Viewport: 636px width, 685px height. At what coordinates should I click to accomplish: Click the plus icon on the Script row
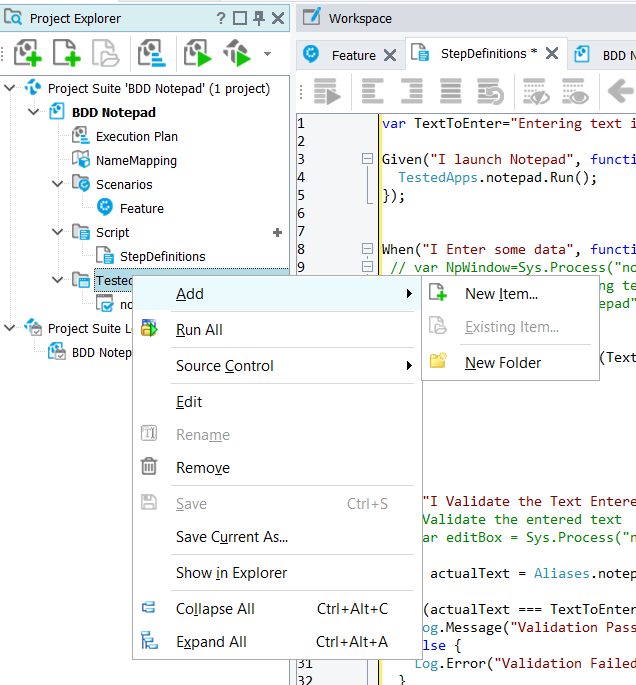pyautogui.click(x=277, y=232)
